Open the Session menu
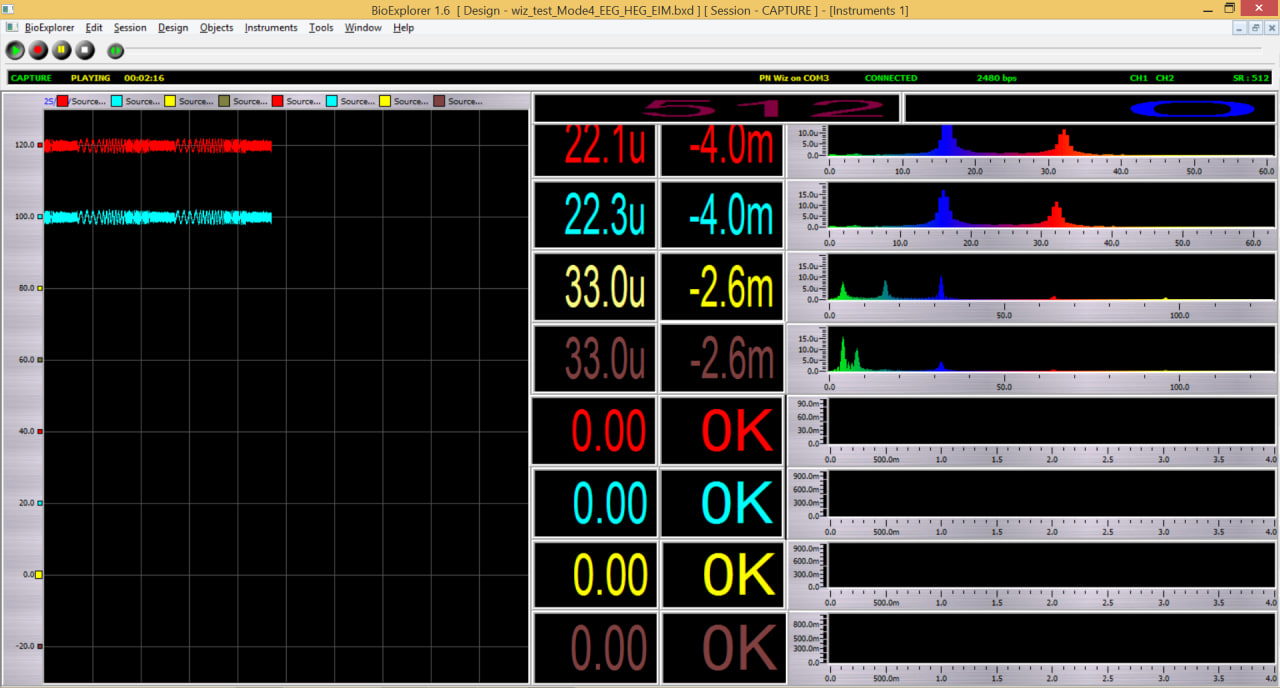 point(130,28)
